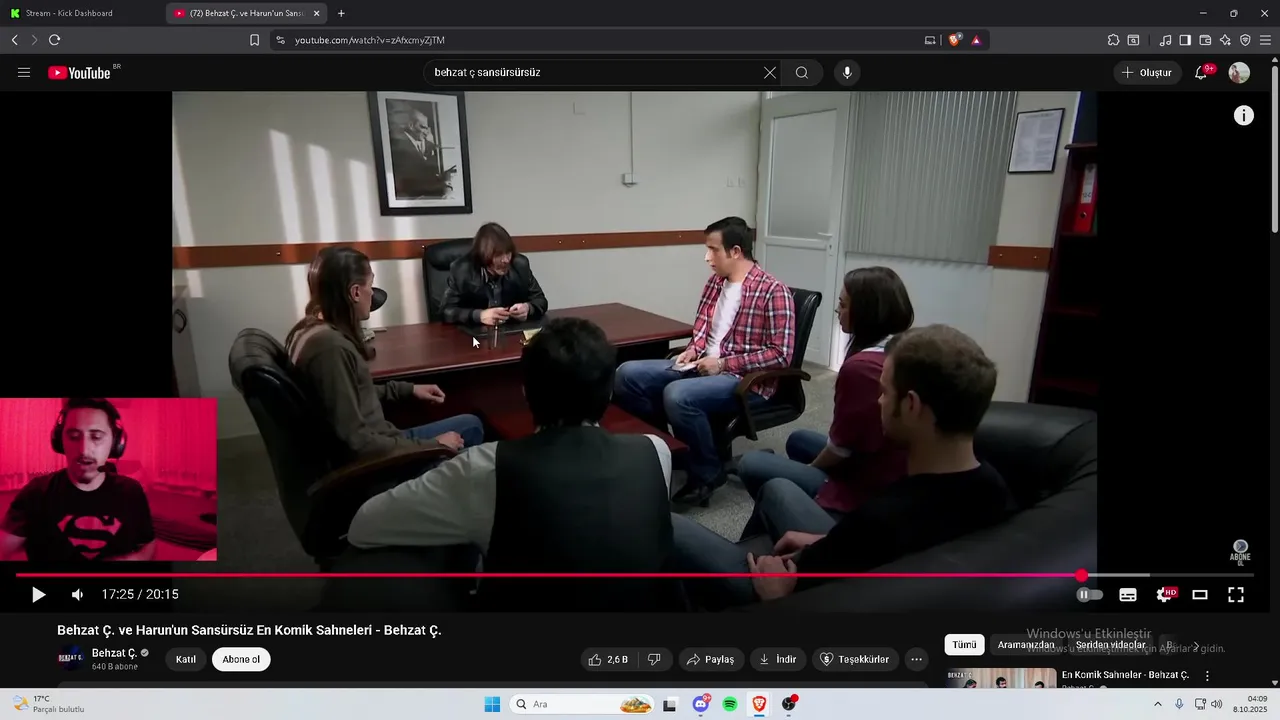1280x720 pixels.
Task: Open Spotify from the taskbar
Action: point(730,704)
